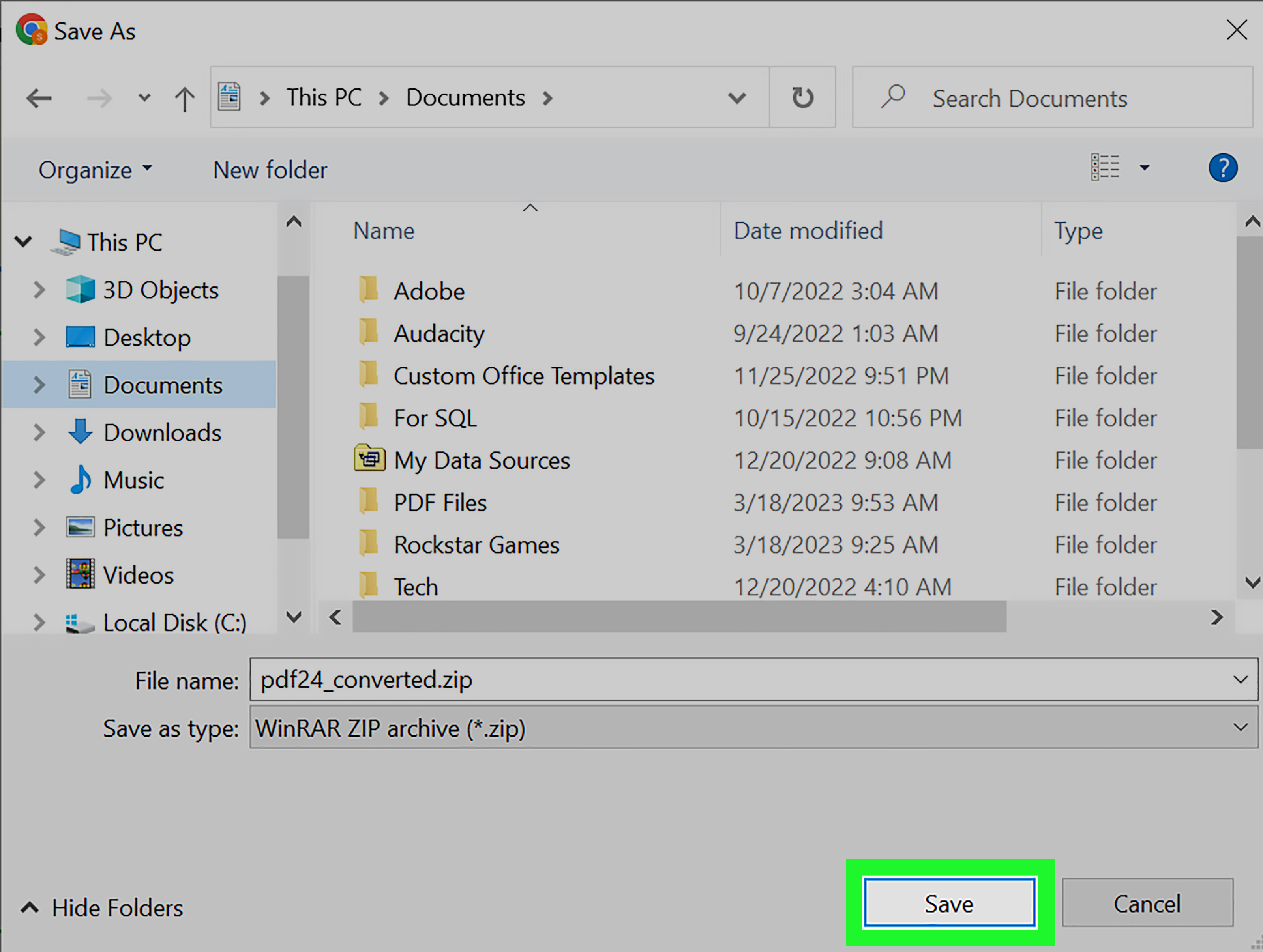Screen dimensions: 1263x952
Task: Open the Help question mark icon
Action: coord(1222,168)
